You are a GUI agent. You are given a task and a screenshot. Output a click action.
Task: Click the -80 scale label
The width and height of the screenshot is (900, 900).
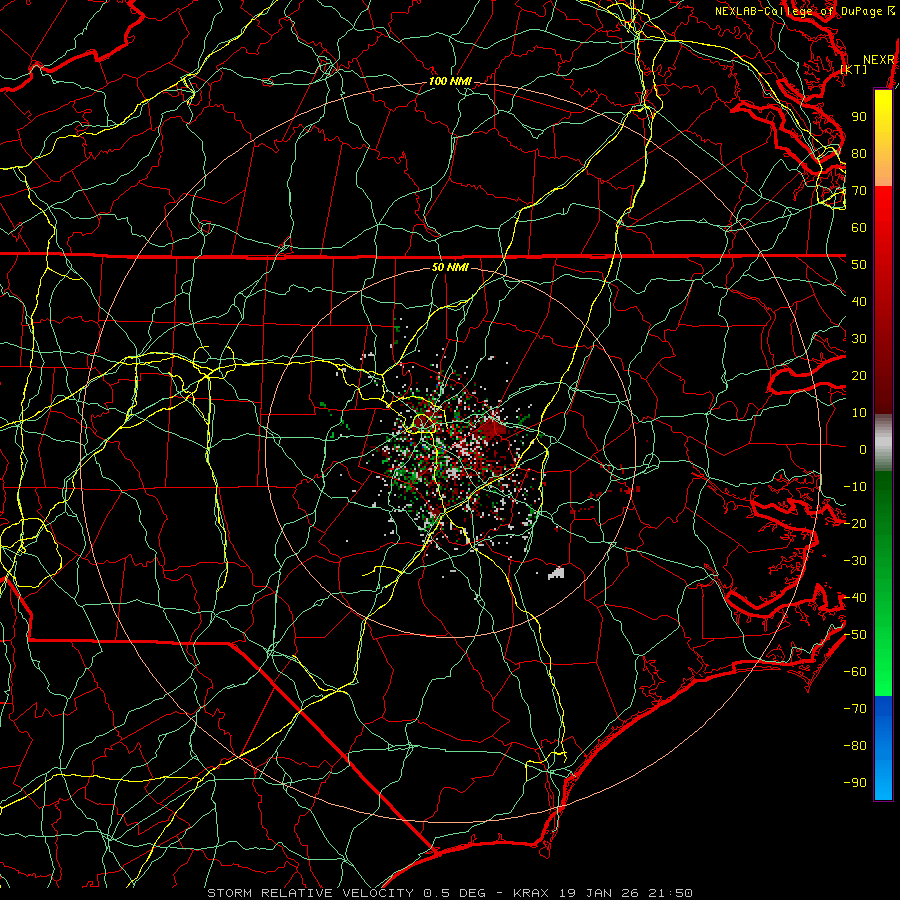(855, 746)
